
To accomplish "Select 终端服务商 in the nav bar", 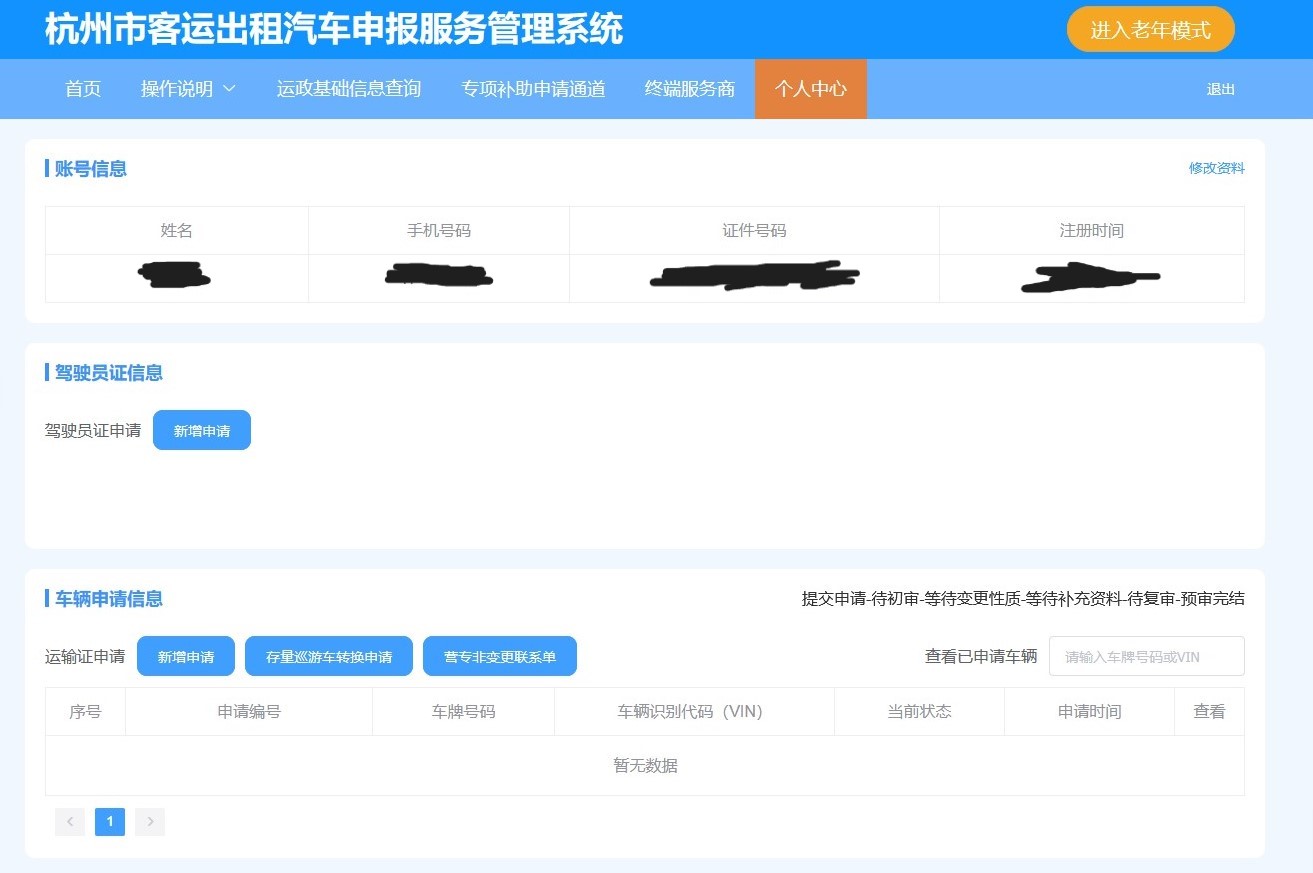I will click(x=690, y=89).
